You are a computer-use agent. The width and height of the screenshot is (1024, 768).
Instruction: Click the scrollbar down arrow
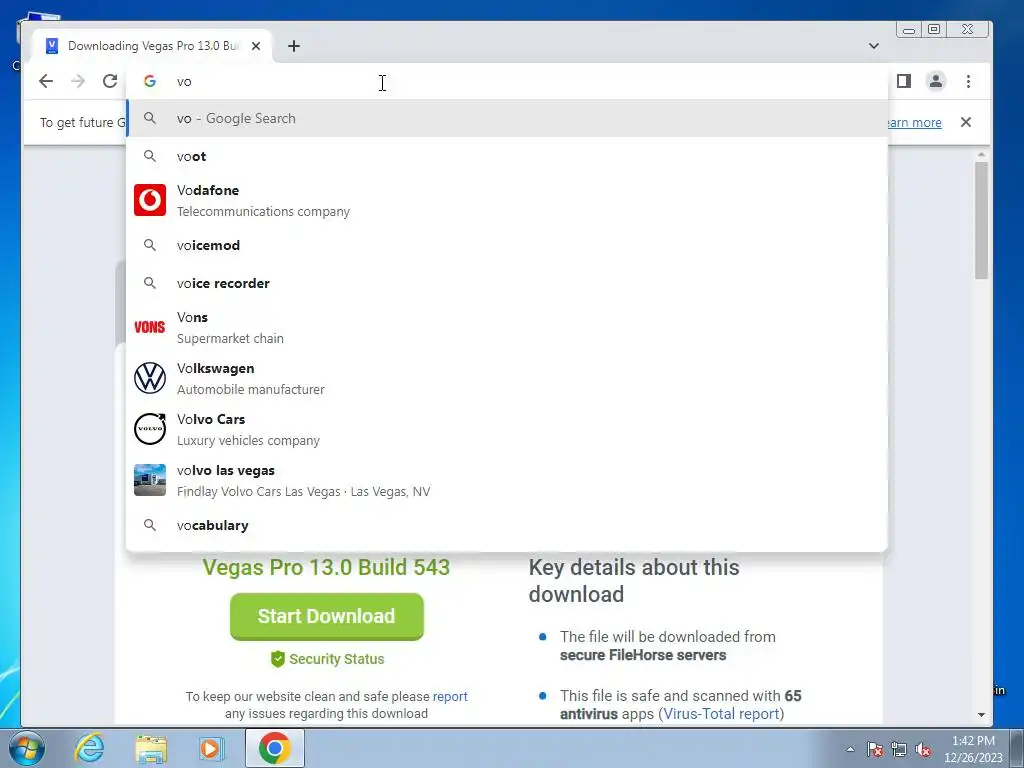tap(981, 715)
